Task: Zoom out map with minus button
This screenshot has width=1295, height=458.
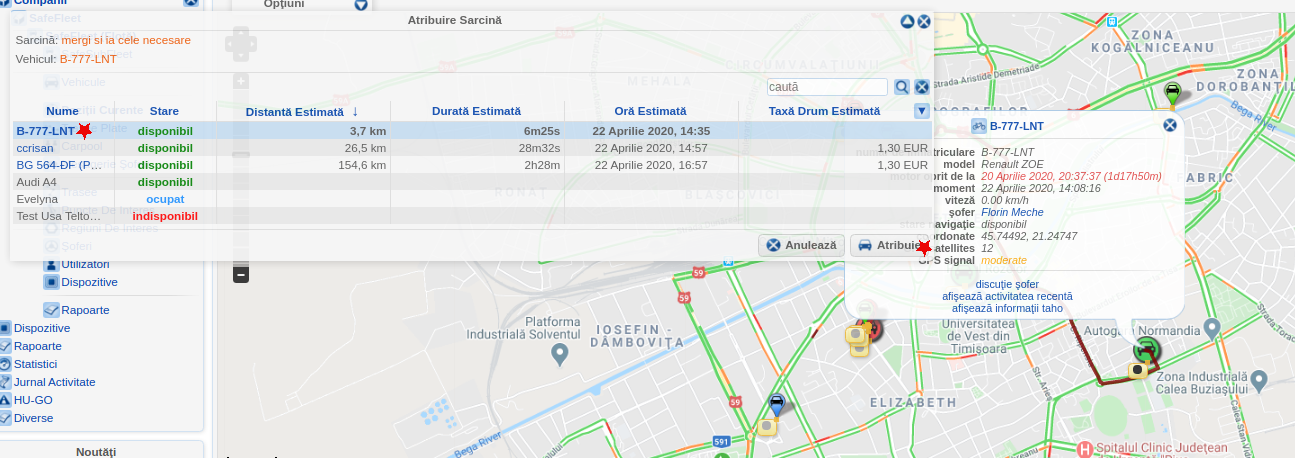Action: pos(240,273)
